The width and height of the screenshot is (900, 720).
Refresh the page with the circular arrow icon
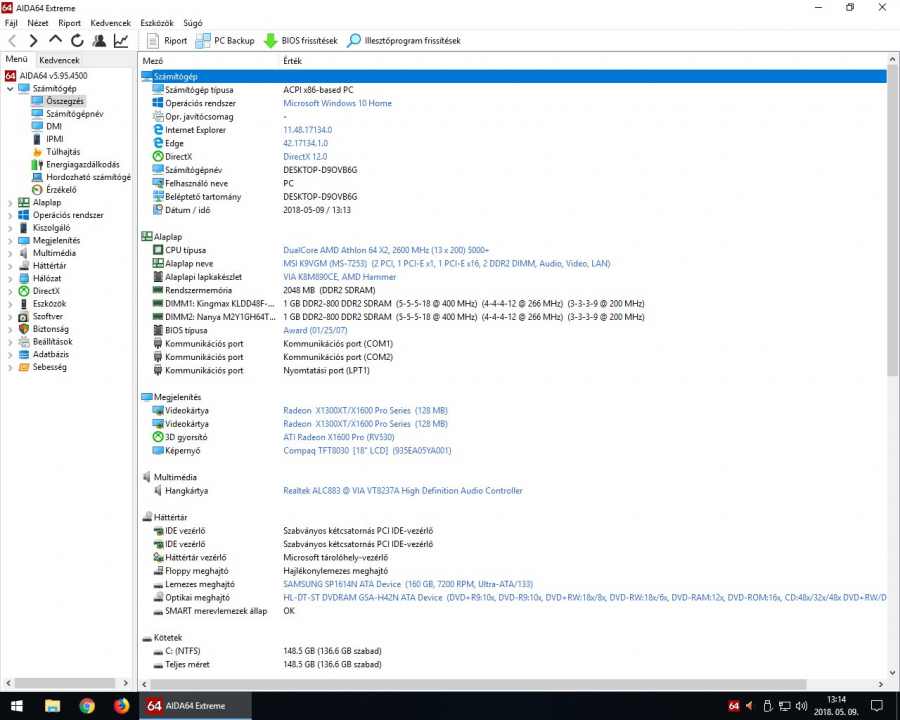77,41
